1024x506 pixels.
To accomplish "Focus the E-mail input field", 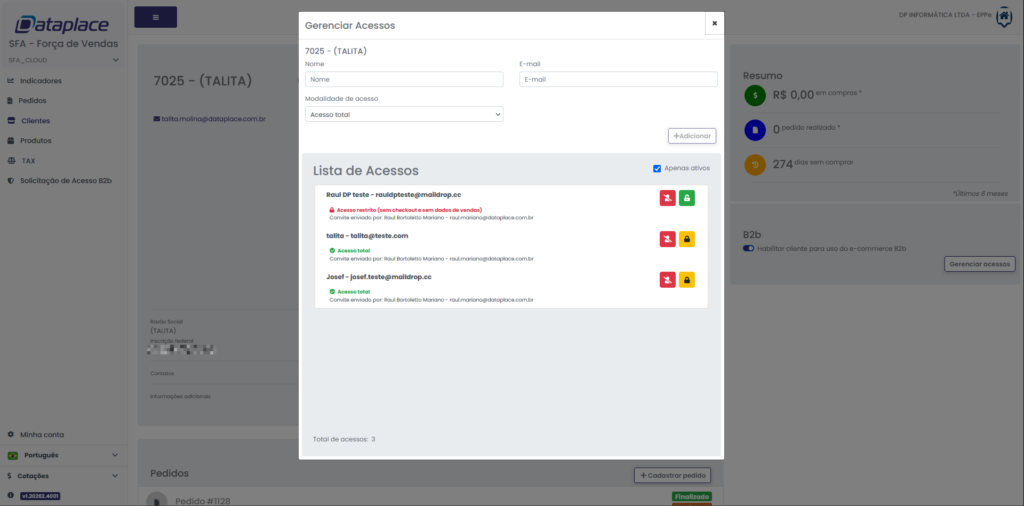I will [618, 79].
